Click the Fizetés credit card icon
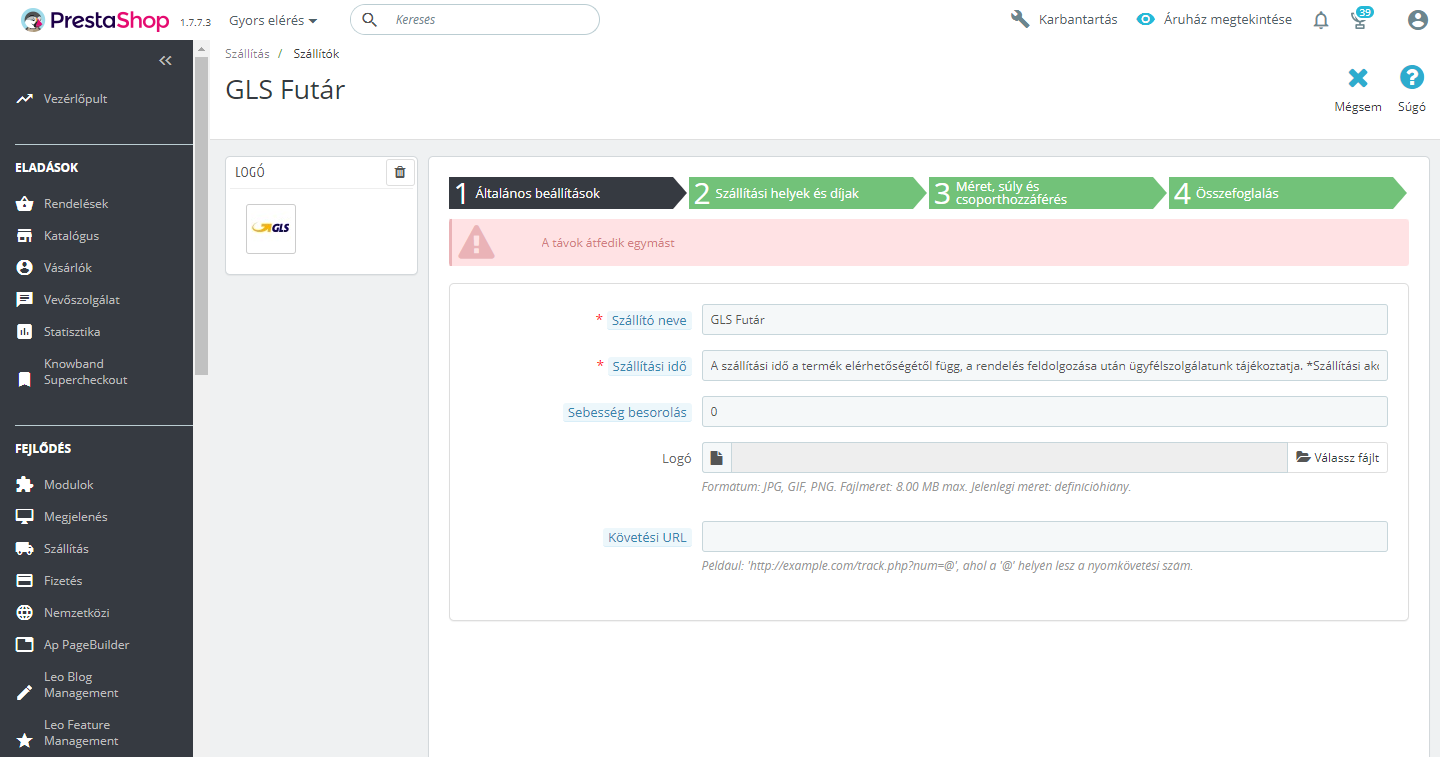1440x757 pixels. point(24,581)
